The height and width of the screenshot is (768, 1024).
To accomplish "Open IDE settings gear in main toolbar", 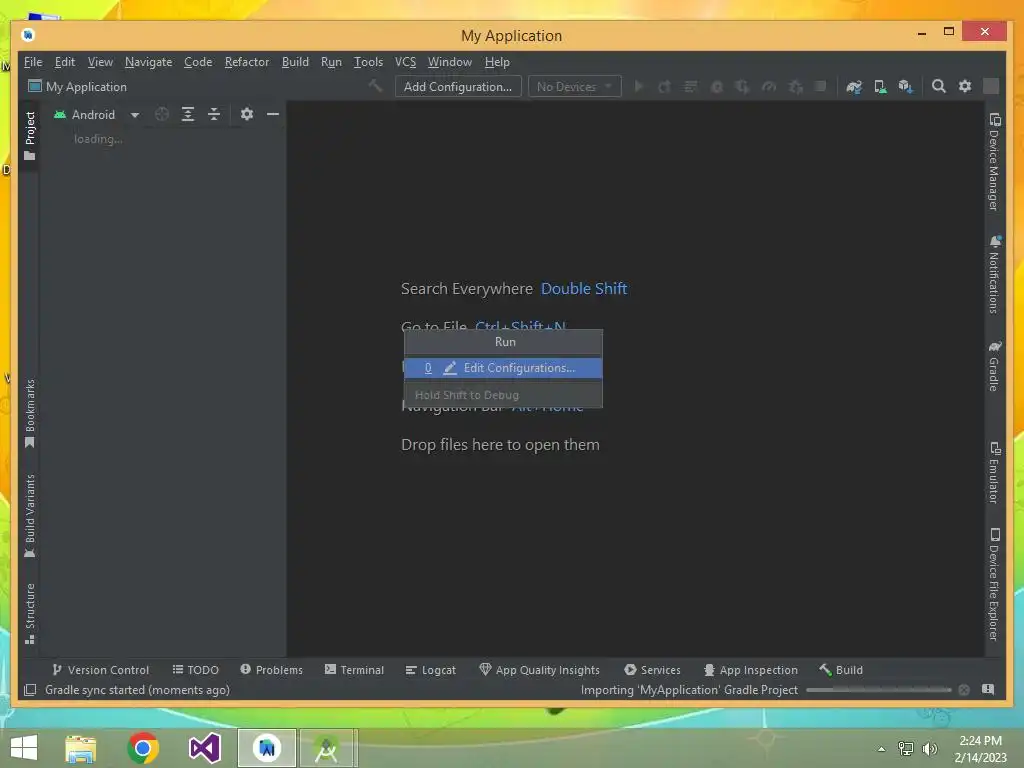I will click(965, 86).
